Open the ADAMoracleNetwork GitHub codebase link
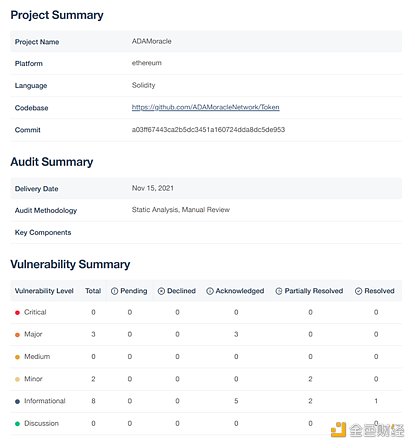 point(205,107)
